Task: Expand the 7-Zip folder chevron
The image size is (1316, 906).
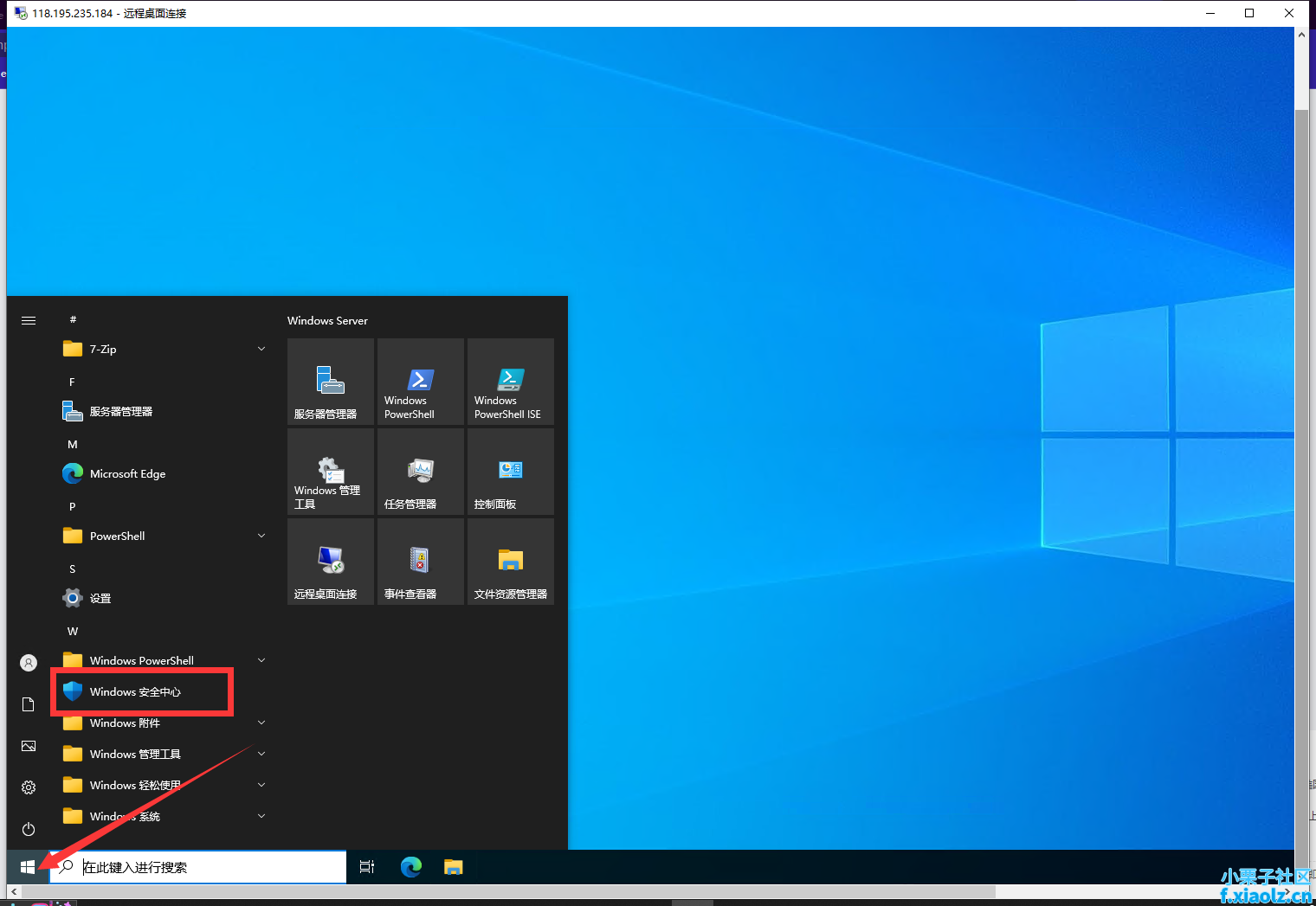Action: pos(261,349)
